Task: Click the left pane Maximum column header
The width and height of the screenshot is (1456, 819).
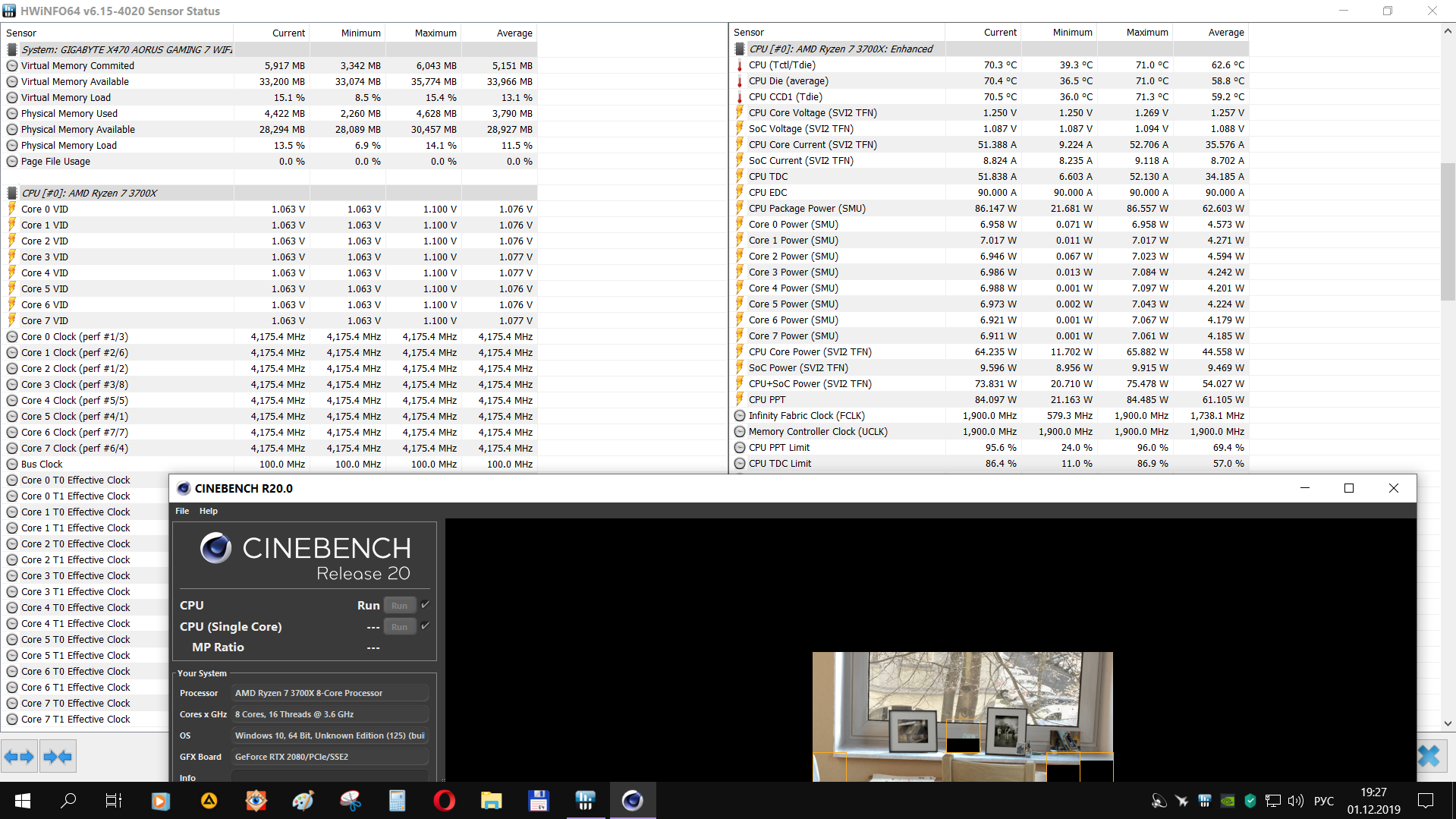Action: tap(423, 33)
